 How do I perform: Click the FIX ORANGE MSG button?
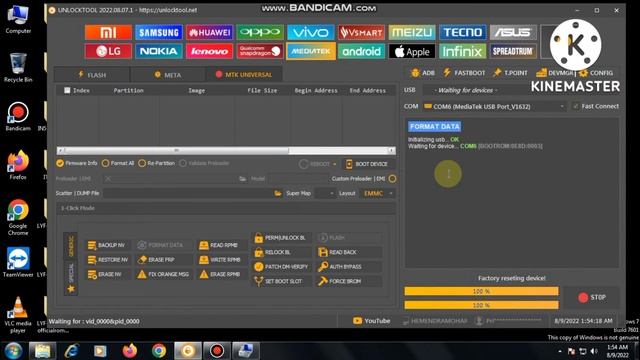pos(163,274)
